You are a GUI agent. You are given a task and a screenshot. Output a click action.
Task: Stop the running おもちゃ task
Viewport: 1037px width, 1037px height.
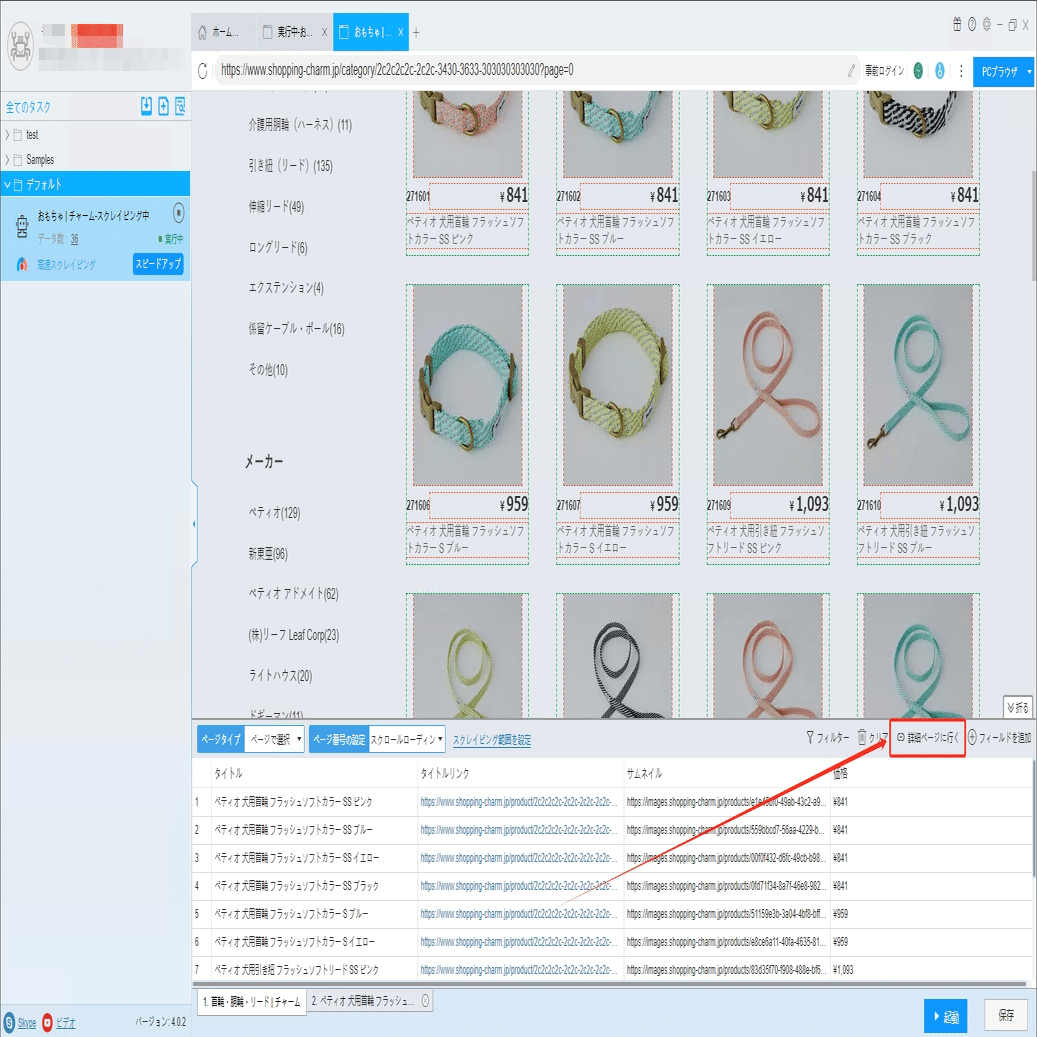[179, 213]
